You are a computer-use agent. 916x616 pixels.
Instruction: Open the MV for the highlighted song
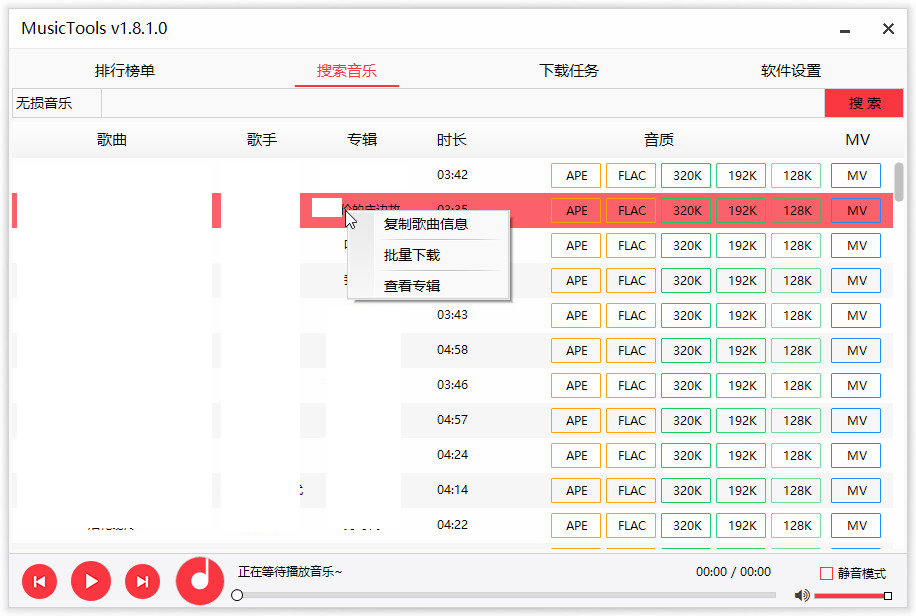(855, 210)
